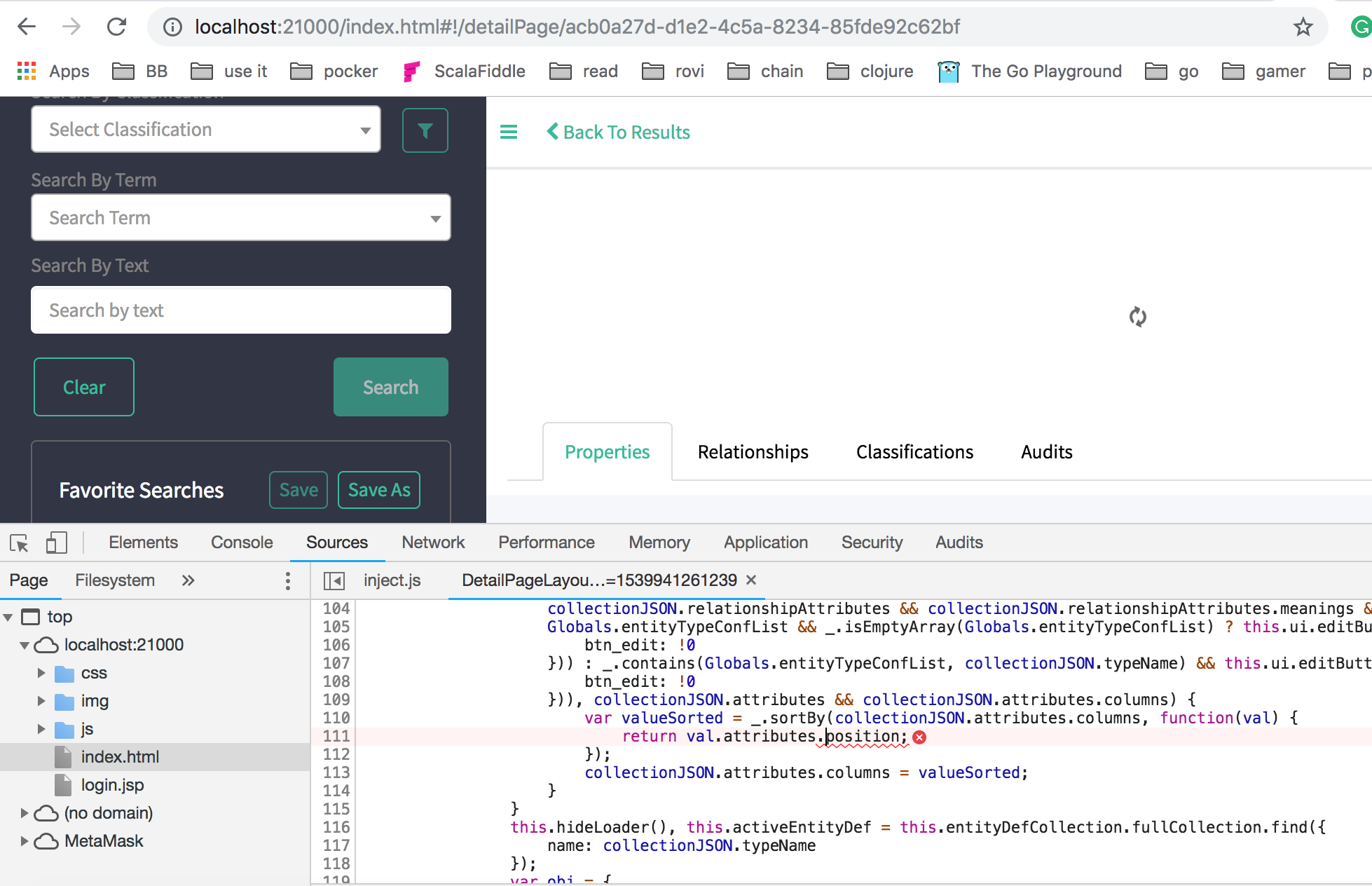1372x886 pixels.
Task: Toggle the device toolbar in DevTools
Action: pyautogui.click(x=57, y=542)
